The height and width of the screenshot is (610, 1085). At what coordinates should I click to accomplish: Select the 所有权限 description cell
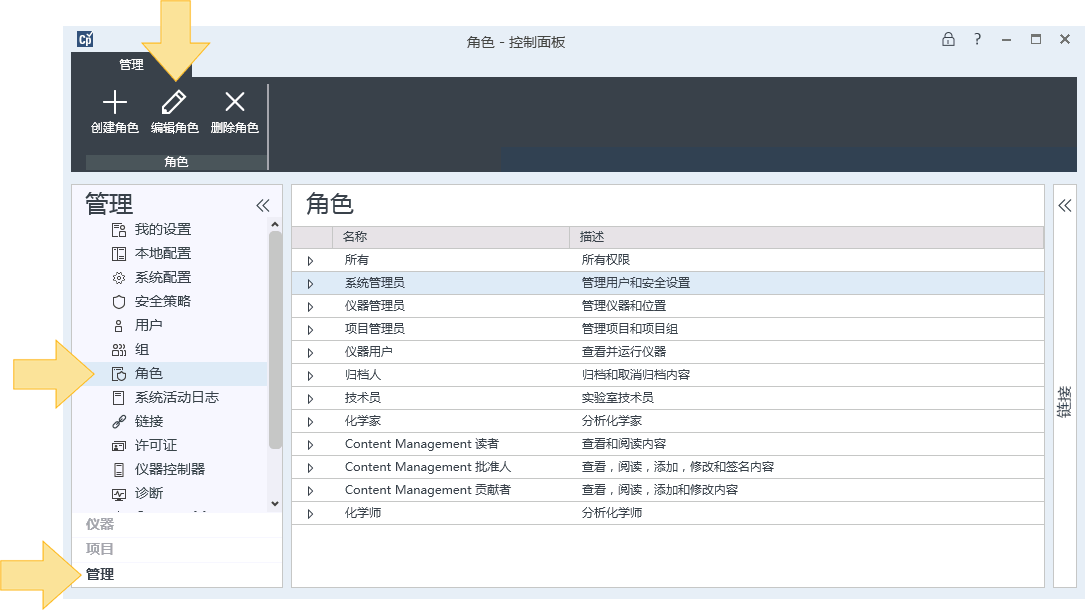click(x=605, y=259)
